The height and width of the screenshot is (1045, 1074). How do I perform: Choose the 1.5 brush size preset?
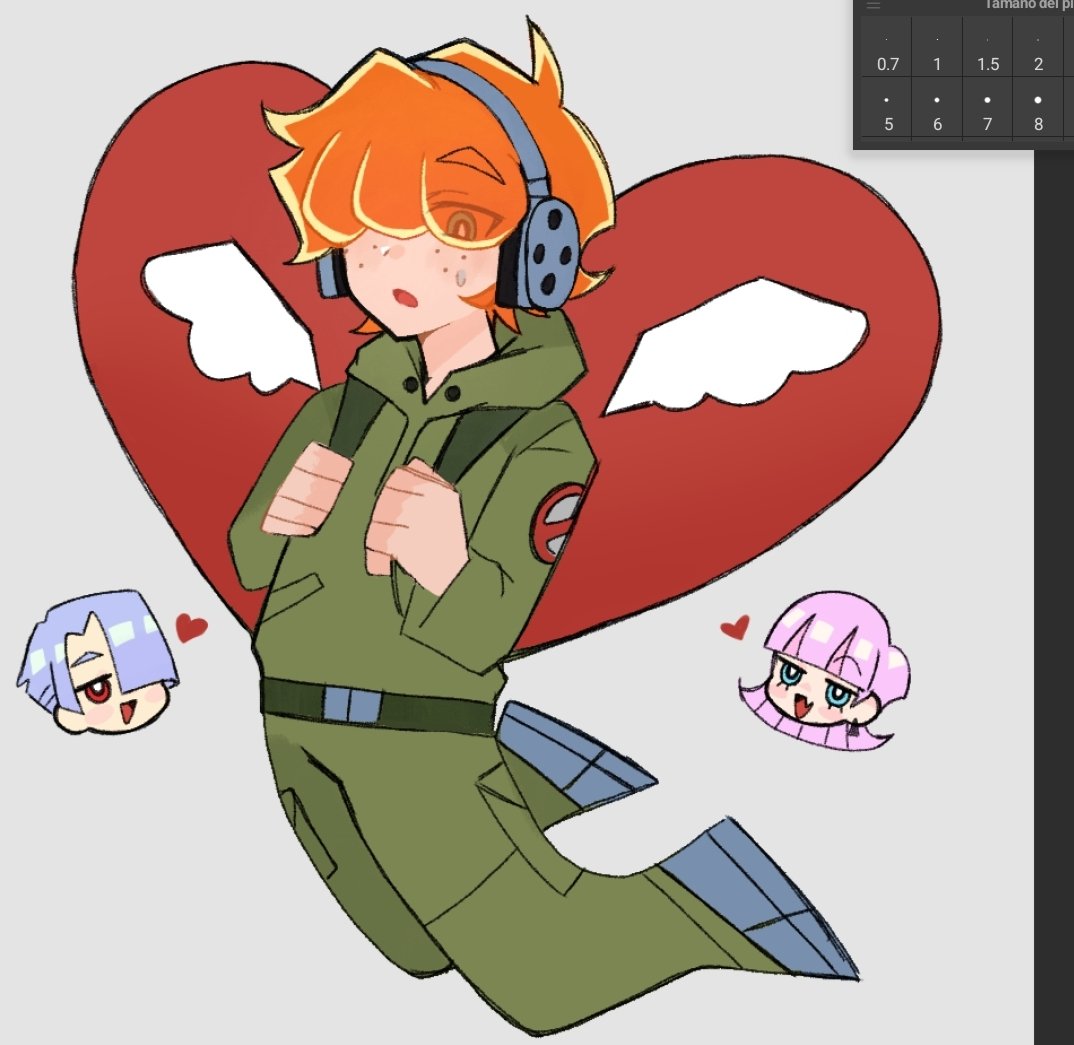pyautogui.click(x=988, y=47)
